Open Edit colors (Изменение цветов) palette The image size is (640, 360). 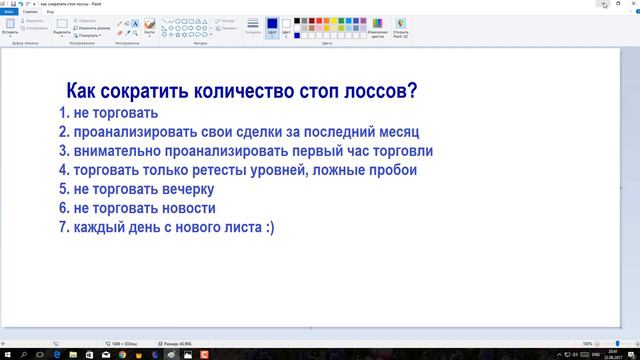click(x=378, y=28)
